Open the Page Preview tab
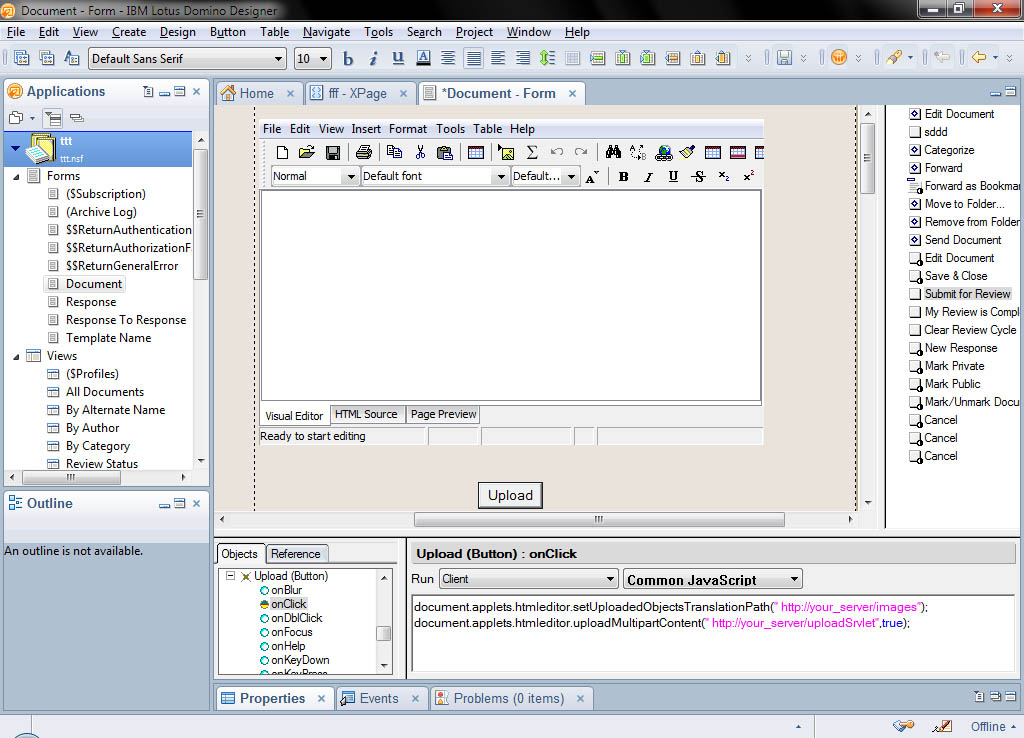 pos(443,414)
